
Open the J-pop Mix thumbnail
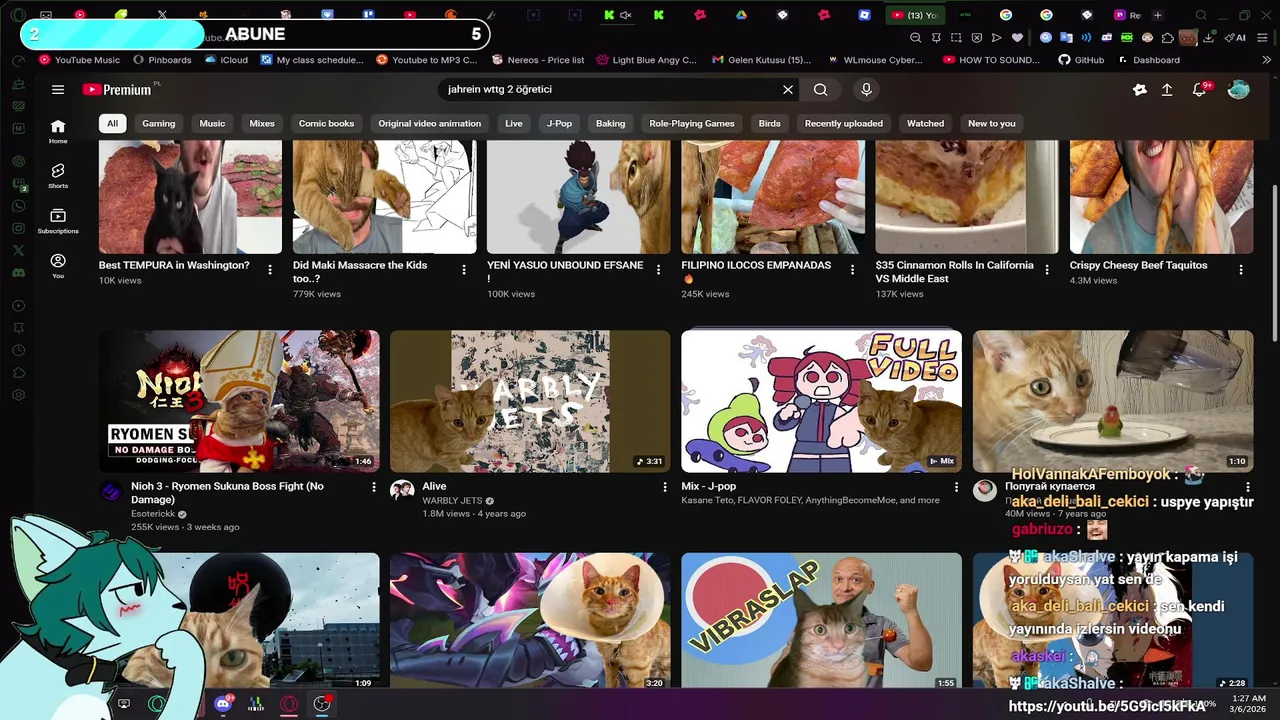point(821,401)
